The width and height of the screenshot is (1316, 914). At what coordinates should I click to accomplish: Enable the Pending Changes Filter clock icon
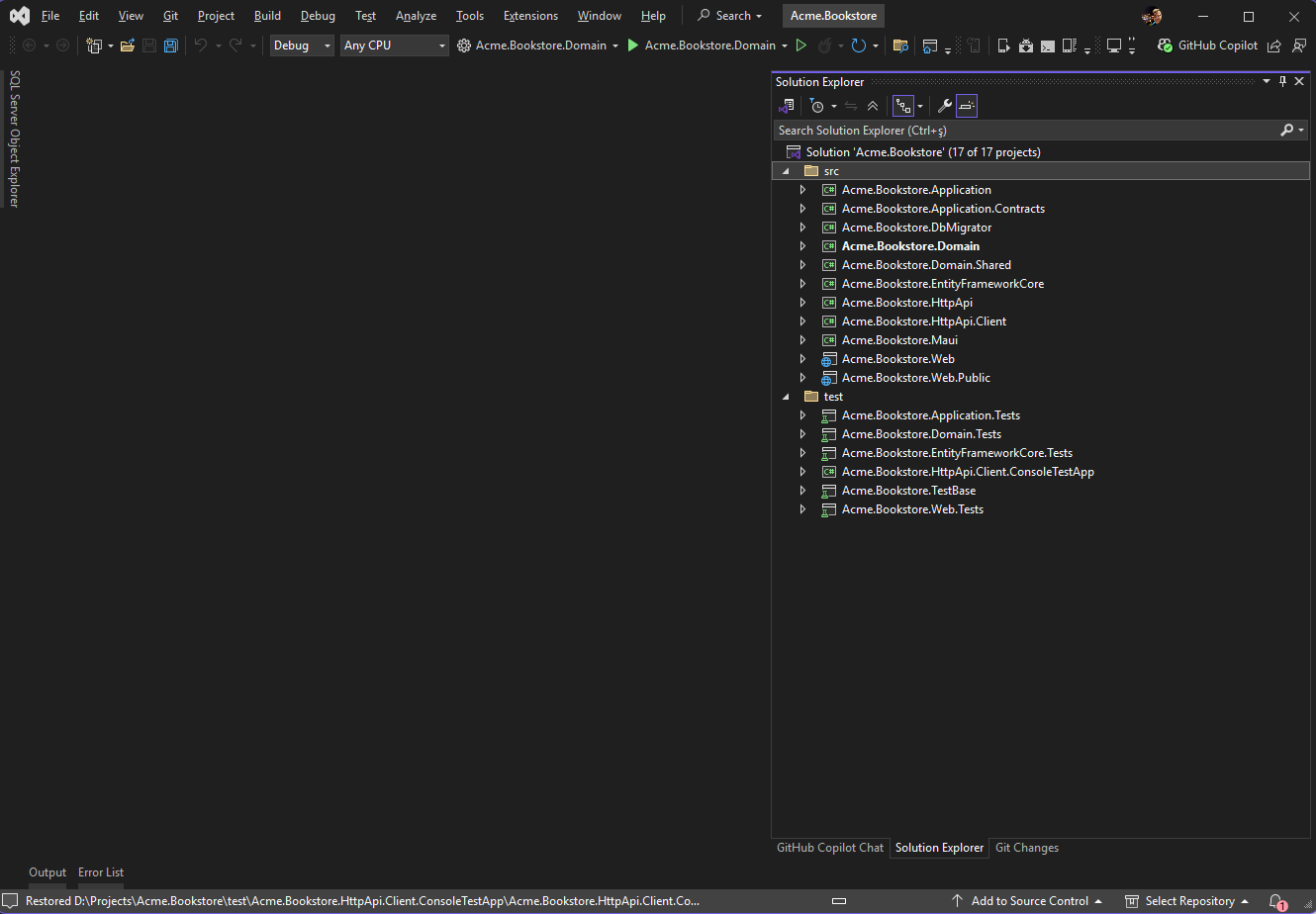point(817,106)
